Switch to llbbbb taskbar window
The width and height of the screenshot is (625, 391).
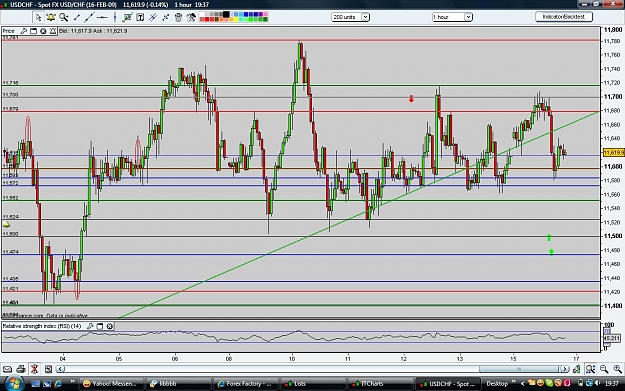pos(178,384)
